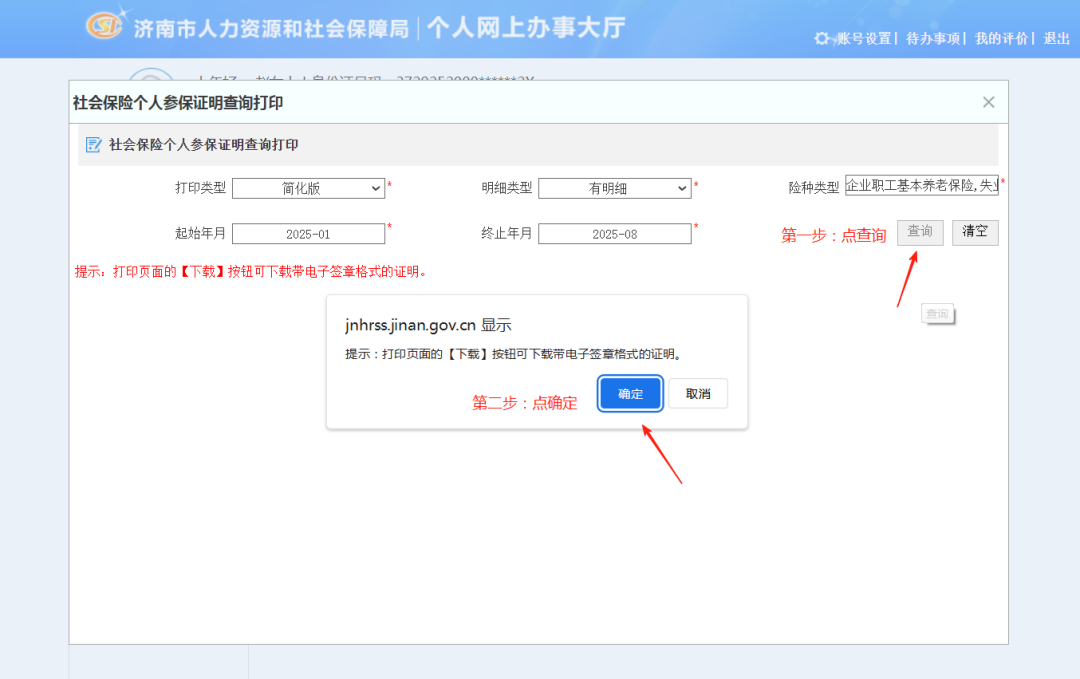This screenshot has width=1080, height=679.
Task: Click the 清空 button
Action: [975, 232]
